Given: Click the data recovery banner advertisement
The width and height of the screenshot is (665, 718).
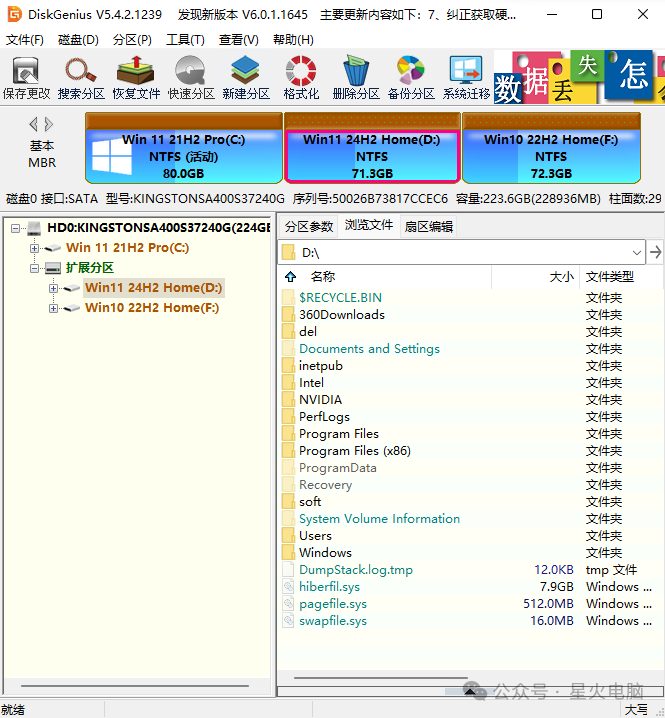Looking at the screenshot, I should coord(579,77).
